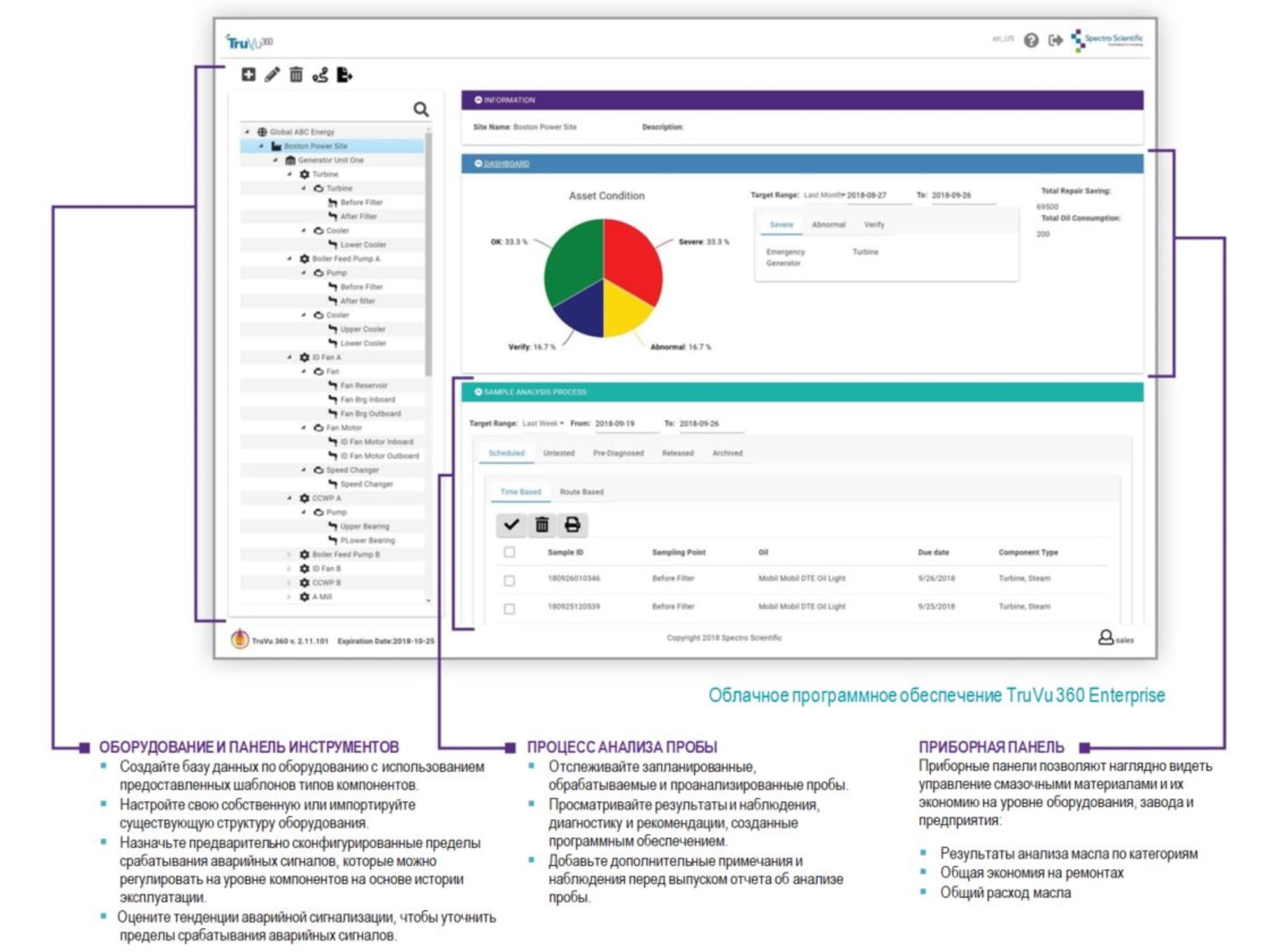Expand the Boiler Feed Pump B node

(x=289, y=555)
